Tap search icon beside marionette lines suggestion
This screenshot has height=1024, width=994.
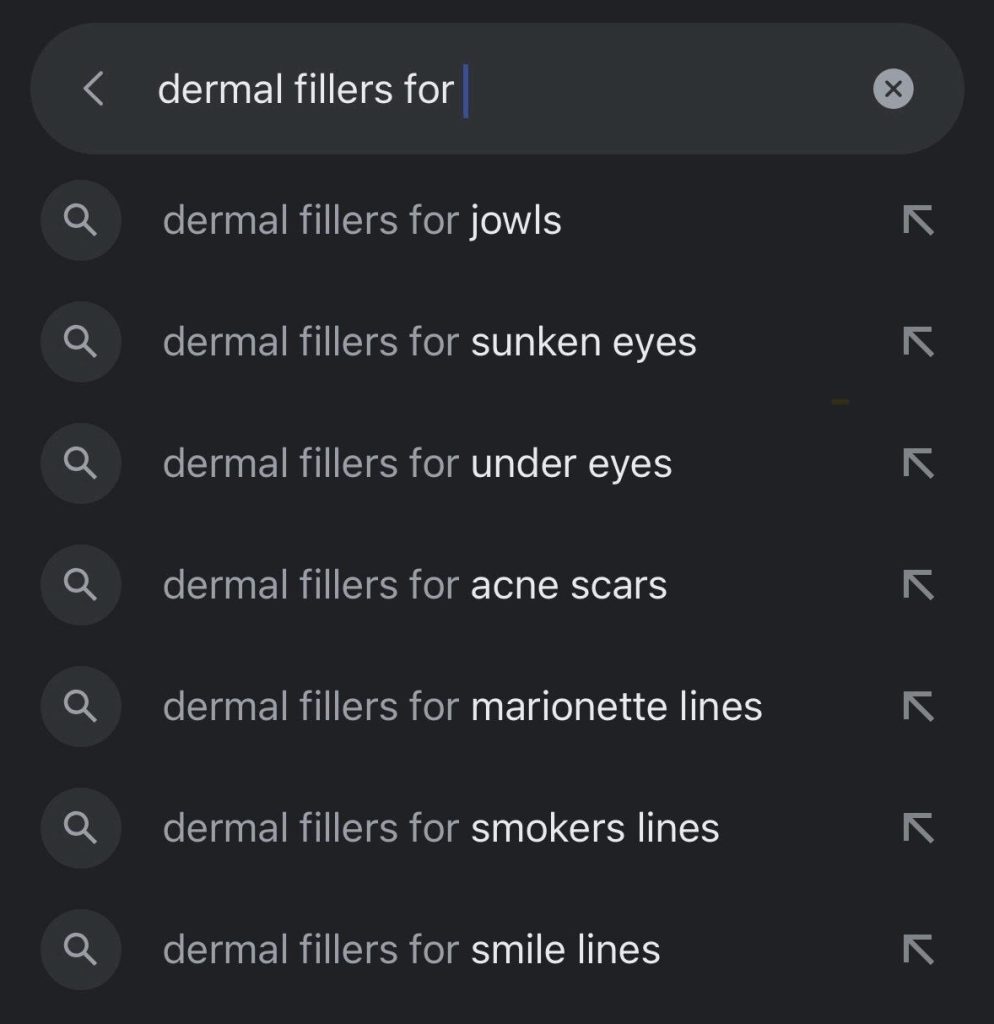(x=81, y=706)
